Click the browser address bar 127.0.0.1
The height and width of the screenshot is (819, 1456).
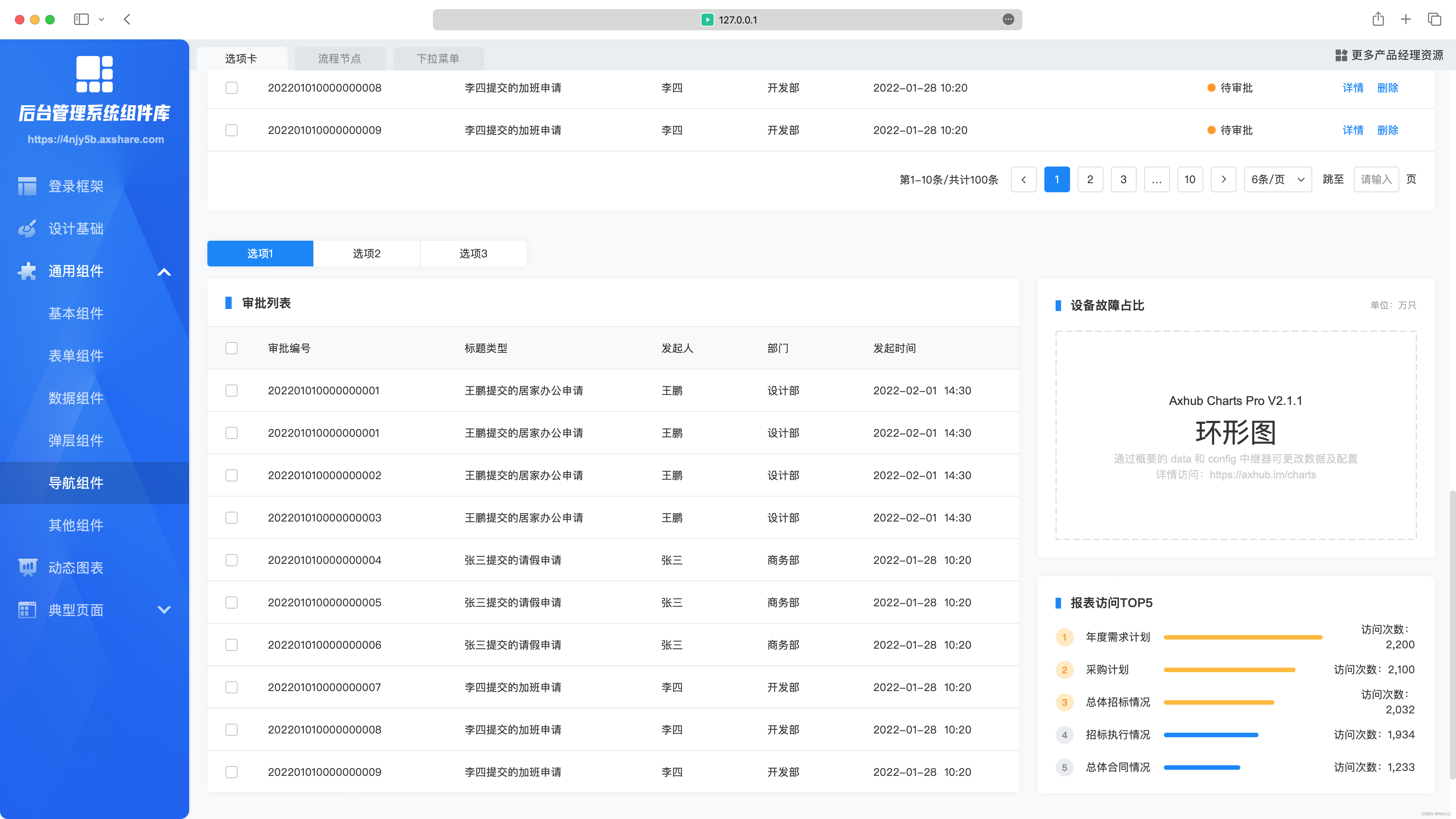coord(727,19)
